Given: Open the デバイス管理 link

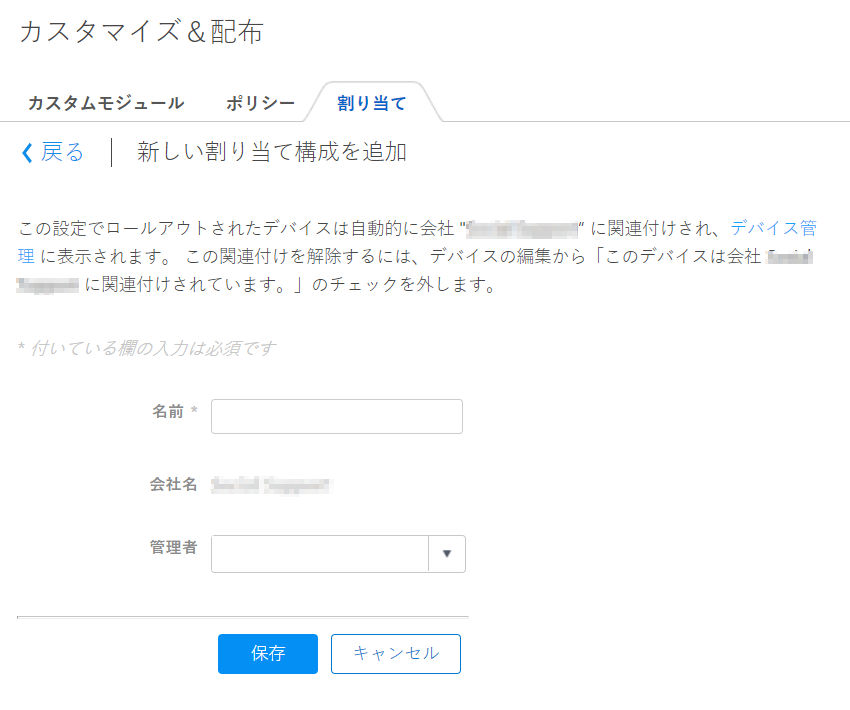Looking at the screenshot, I should click(774, 228).
